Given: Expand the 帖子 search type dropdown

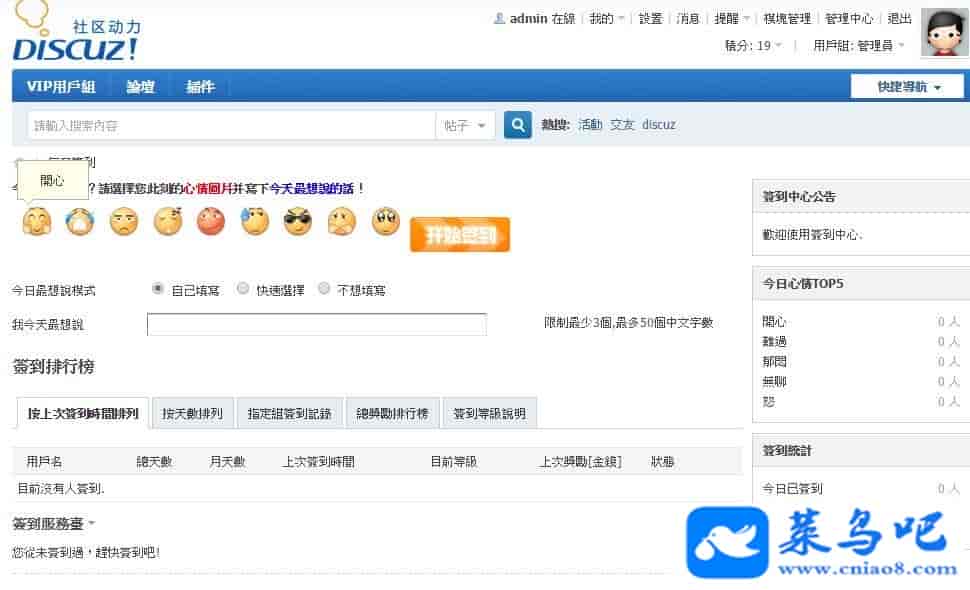Looking at the screenshot, I should 466,125.
